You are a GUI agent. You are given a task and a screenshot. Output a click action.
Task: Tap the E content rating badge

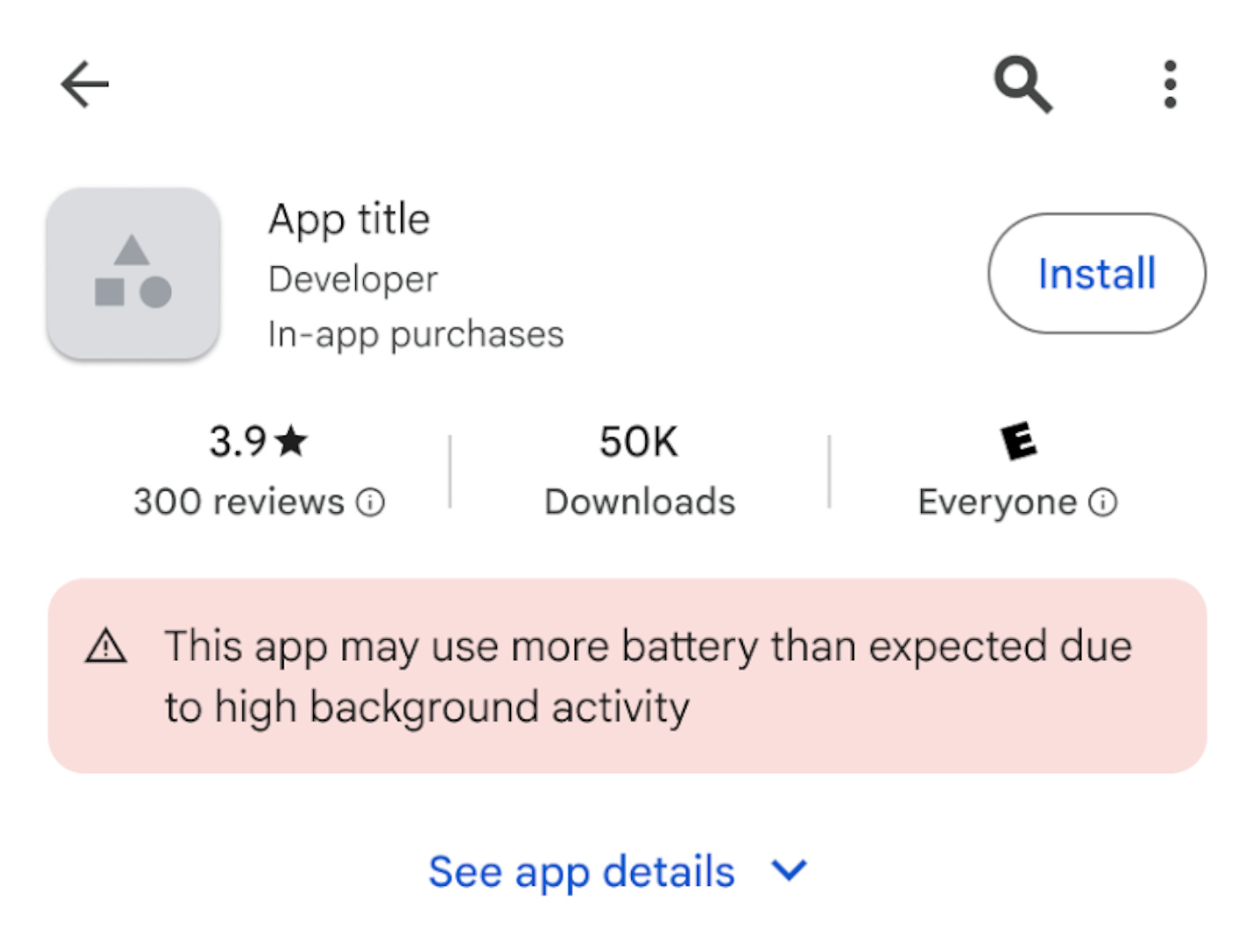point(1018,441)
